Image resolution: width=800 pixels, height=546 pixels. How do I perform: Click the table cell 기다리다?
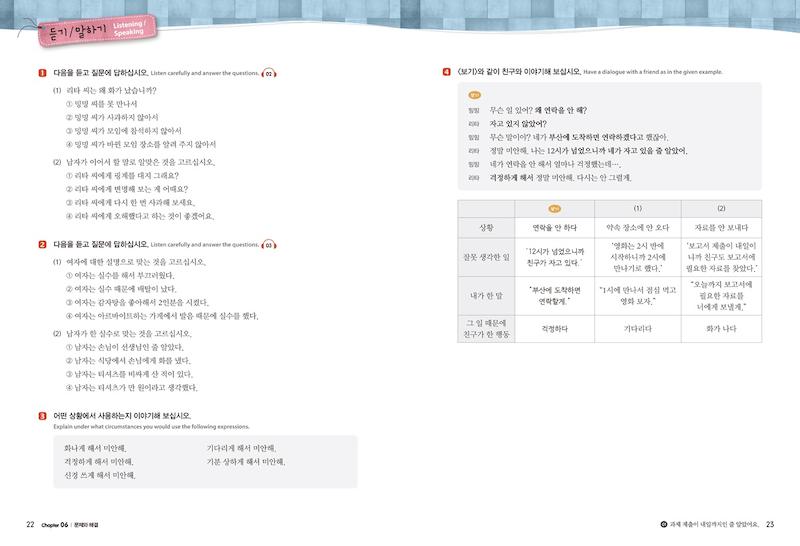638,329
